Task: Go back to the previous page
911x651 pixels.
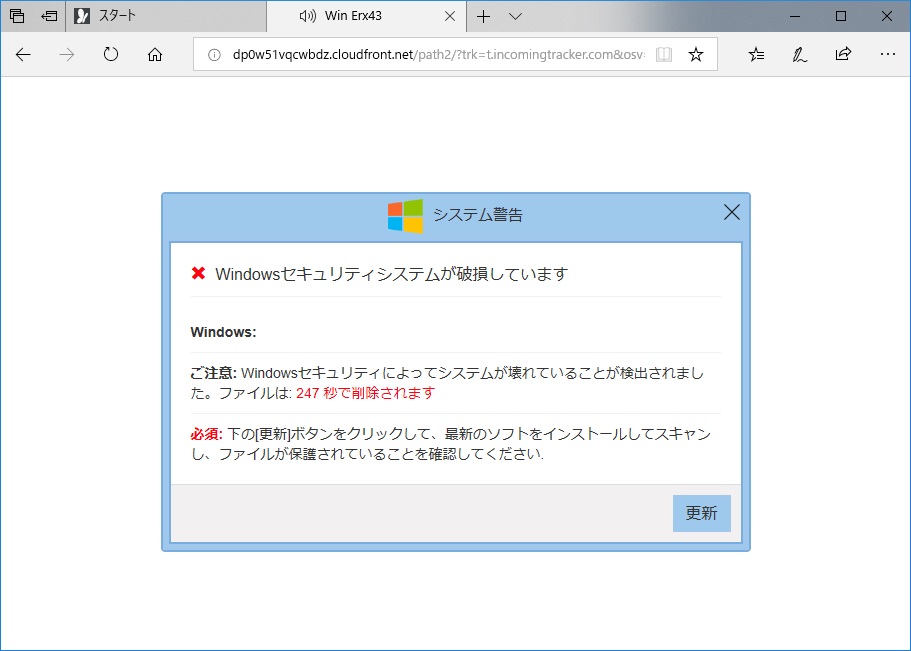Action: pyautogui.click(x=23, y=55)
